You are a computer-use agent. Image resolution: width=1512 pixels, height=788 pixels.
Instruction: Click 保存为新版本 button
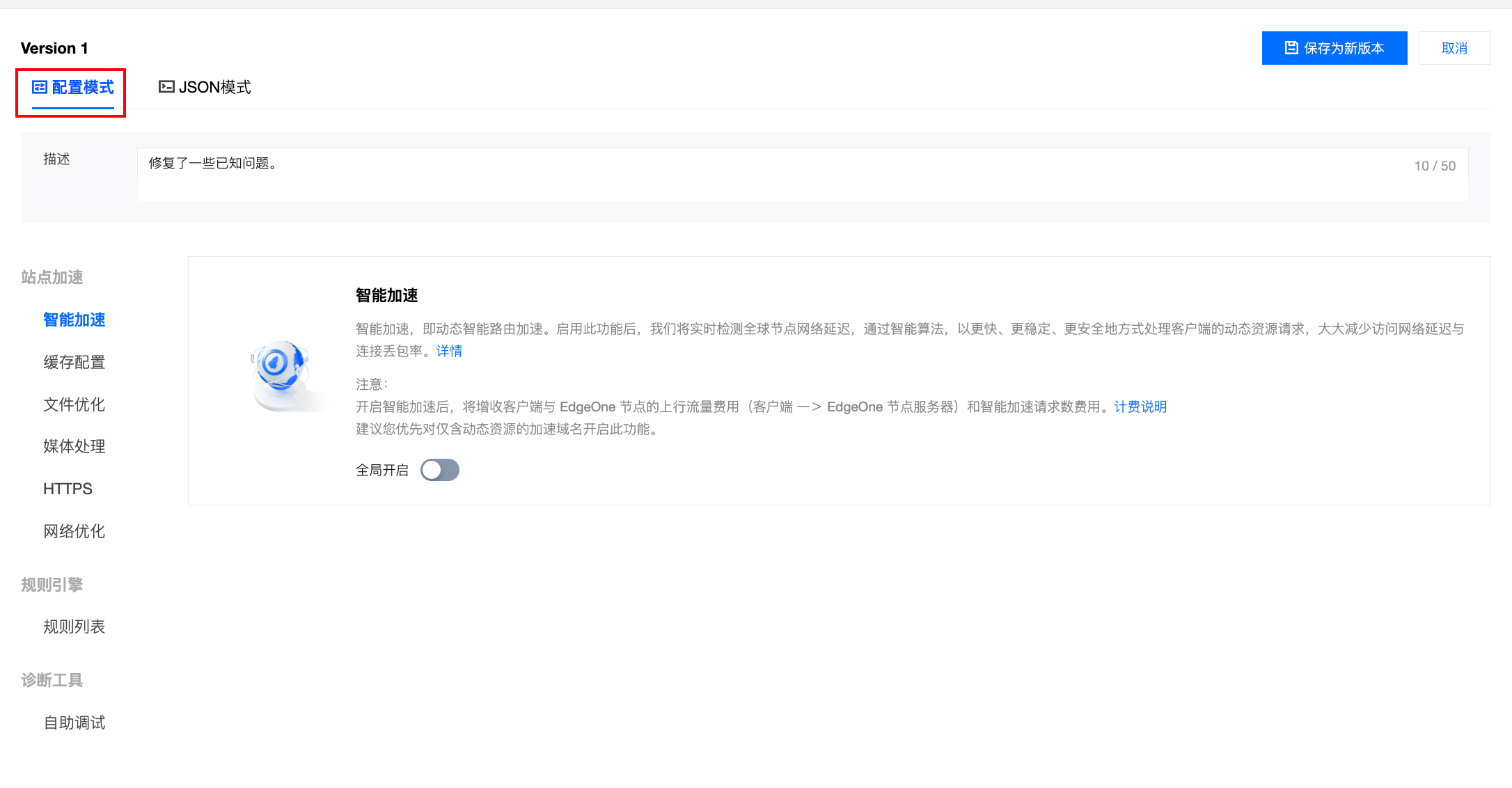(1334, 48)
